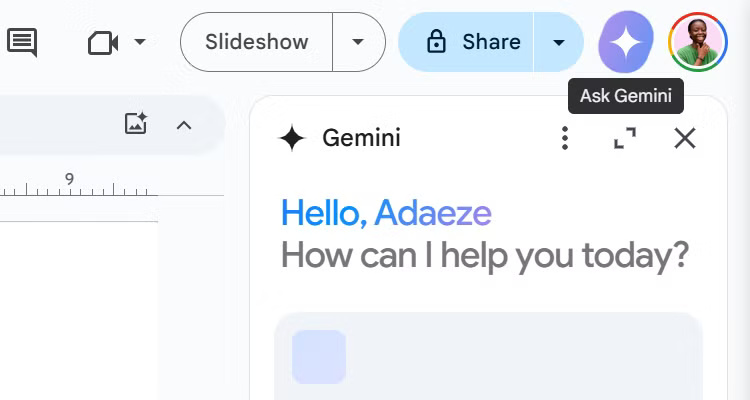Click the video camera meeting icon

[103, 43]
